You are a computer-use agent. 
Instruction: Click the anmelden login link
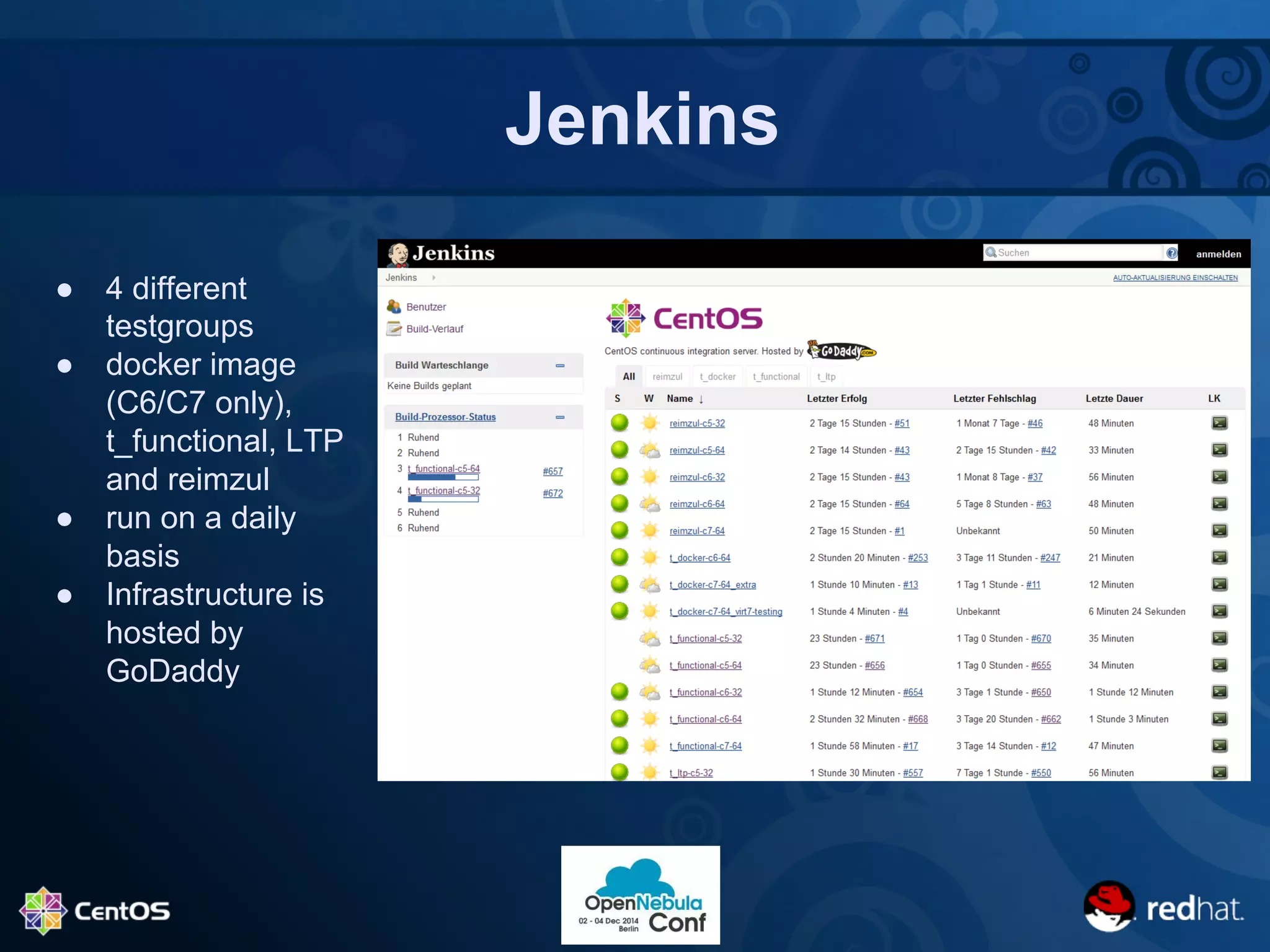[x=1218, y=254]
